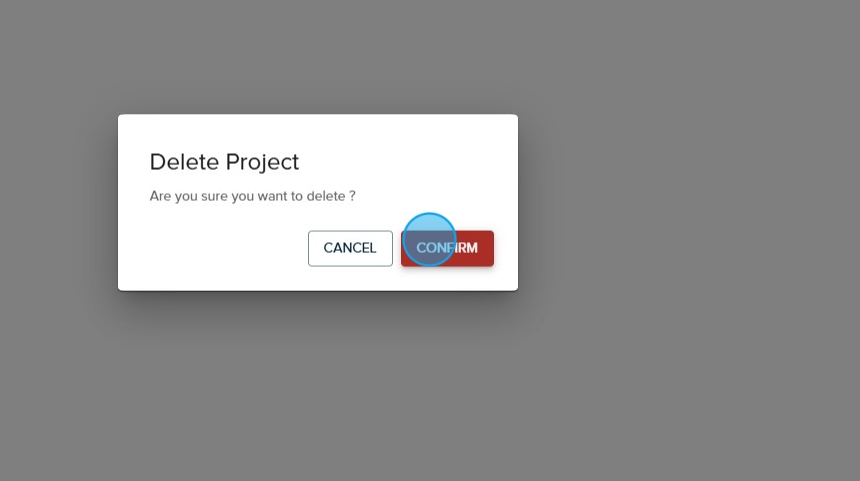Screen dimensions: 860x481
Task: Click the 'Are you sure' message text
Action: [252, 196]
